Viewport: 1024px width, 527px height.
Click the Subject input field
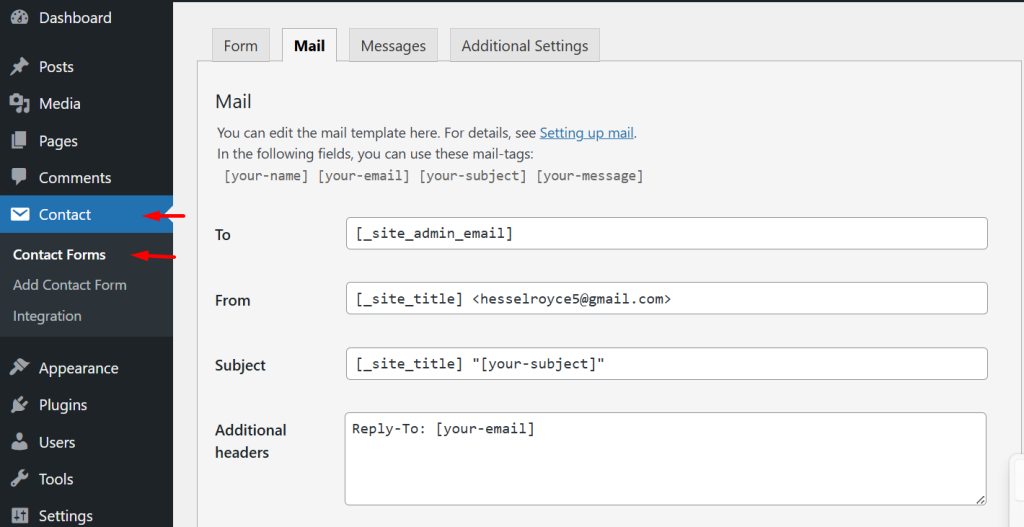666,364
